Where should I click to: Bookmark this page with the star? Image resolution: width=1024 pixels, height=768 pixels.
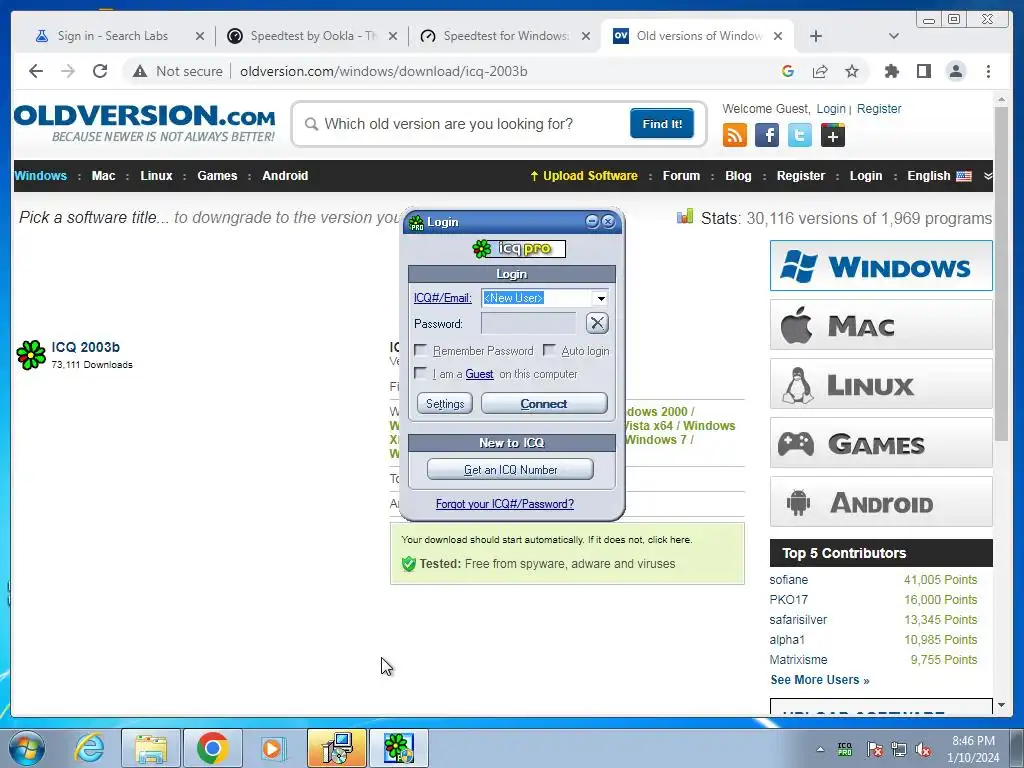pyautogui.click(x=852, y=71)
